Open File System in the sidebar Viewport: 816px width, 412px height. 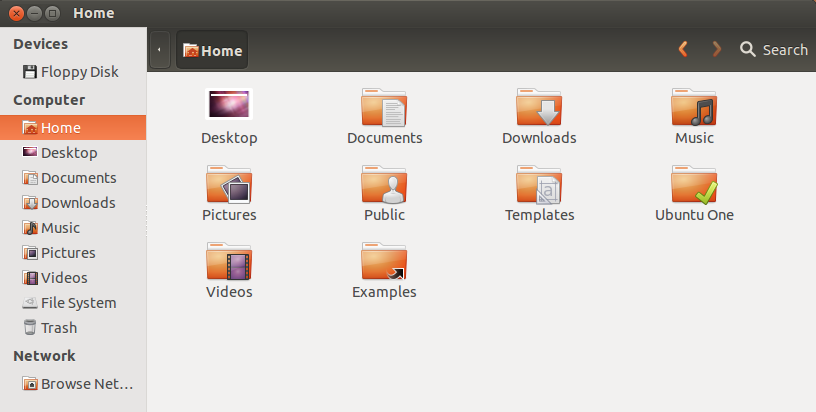click(x=73, y=303)
